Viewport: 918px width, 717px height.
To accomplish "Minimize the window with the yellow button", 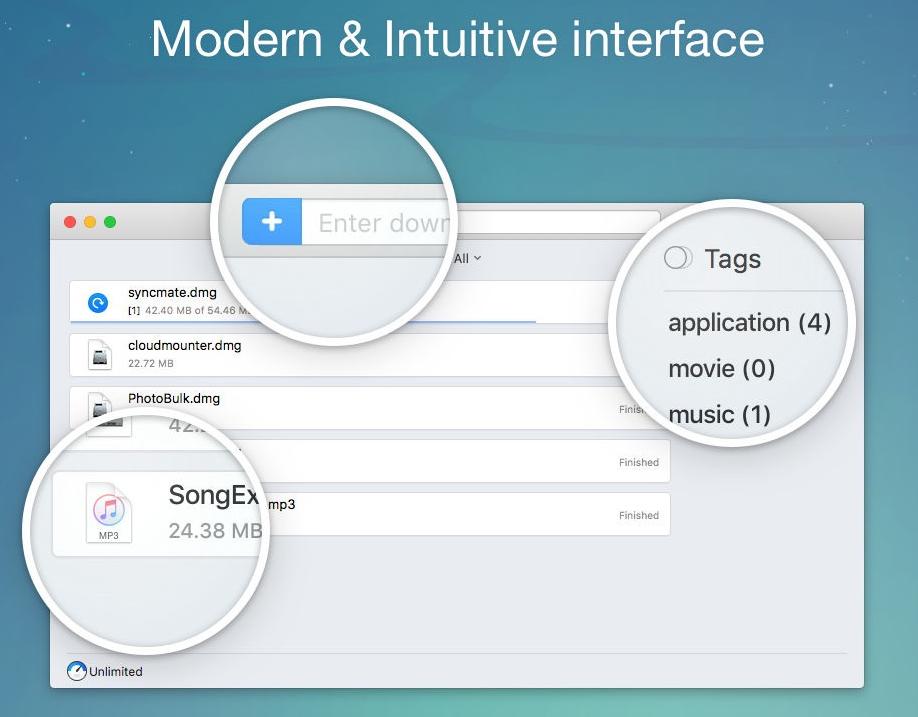I will click(x=90, y=222).
